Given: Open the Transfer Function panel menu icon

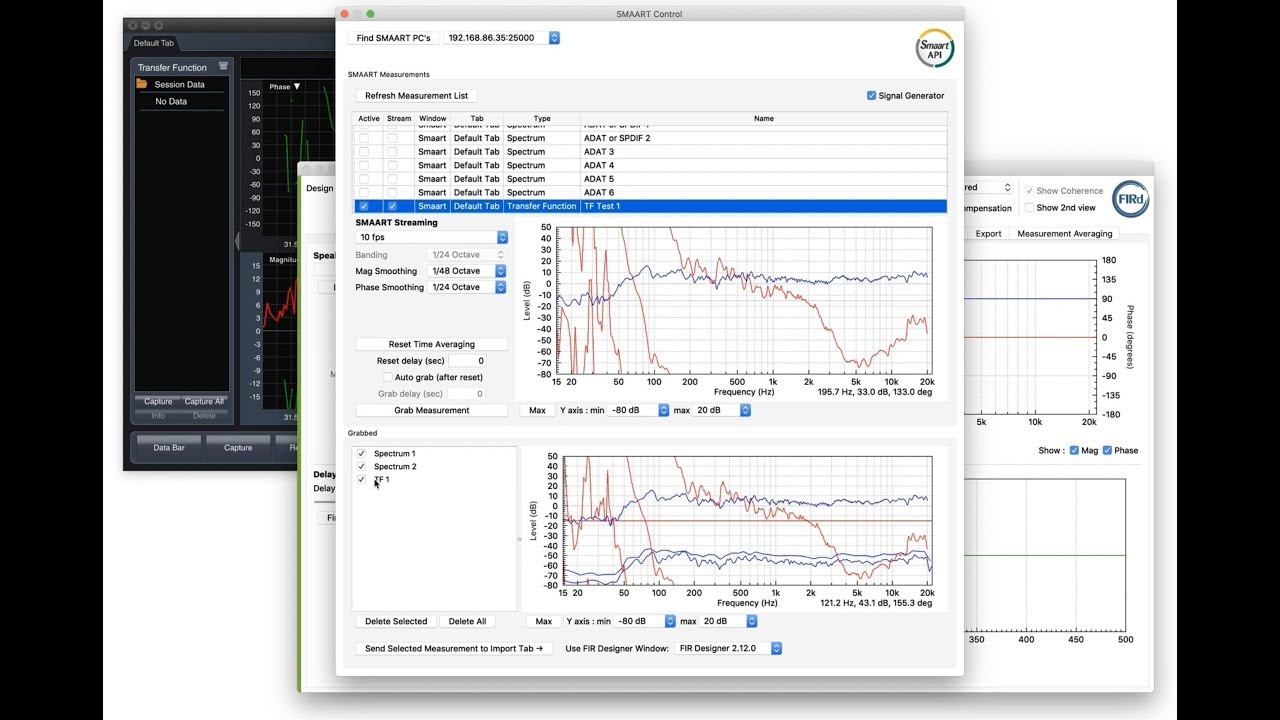Looking at the screenshot, I should 223,66.
